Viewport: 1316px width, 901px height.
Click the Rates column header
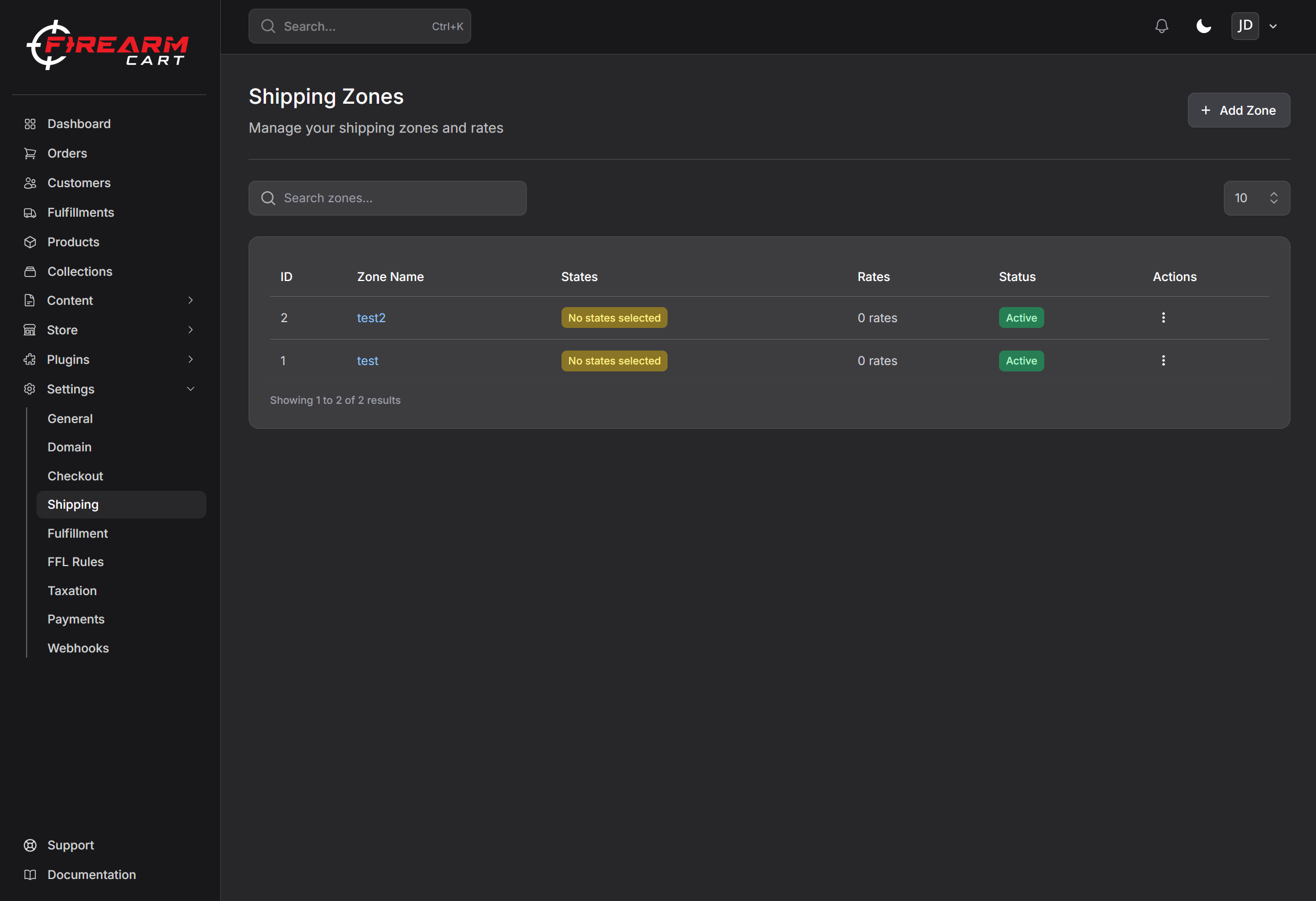point(874,277)
